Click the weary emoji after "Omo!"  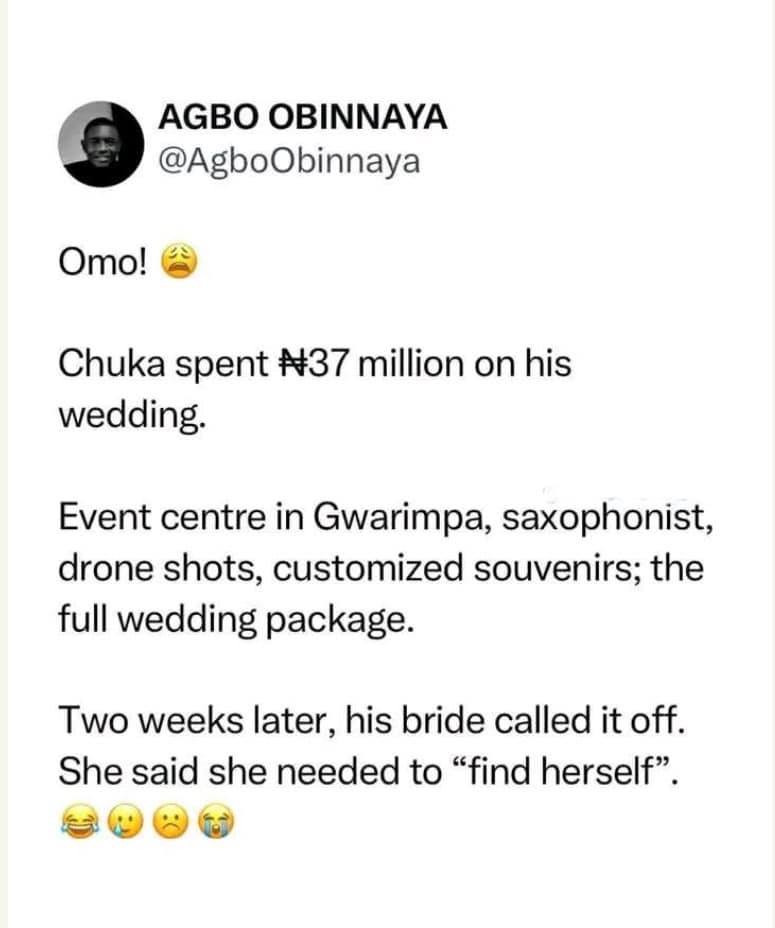coord(181,264)
